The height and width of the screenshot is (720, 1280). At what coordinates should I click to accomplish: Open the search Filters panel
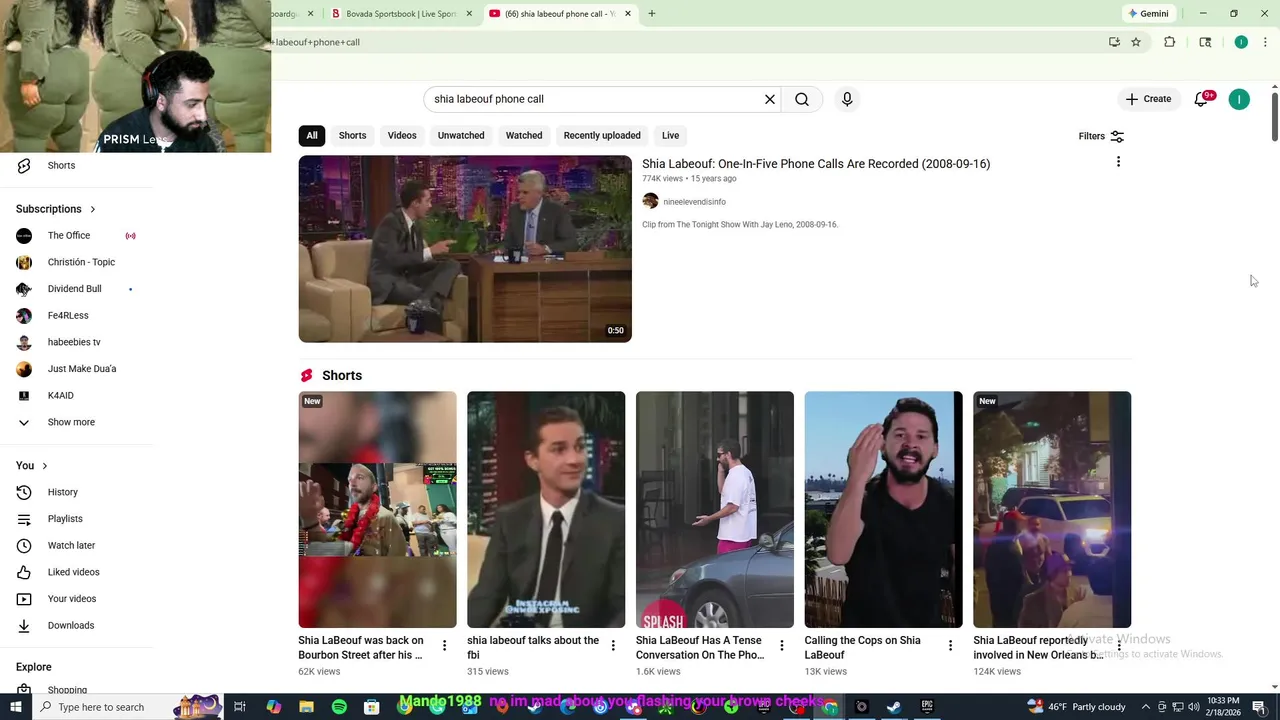tap(1101, 136)
